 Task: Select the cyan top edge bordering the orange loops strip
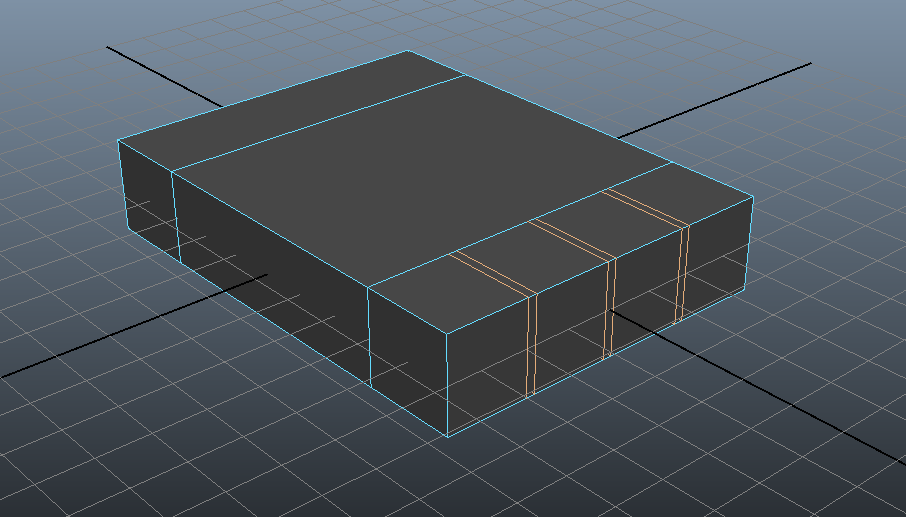pos(520,223)
